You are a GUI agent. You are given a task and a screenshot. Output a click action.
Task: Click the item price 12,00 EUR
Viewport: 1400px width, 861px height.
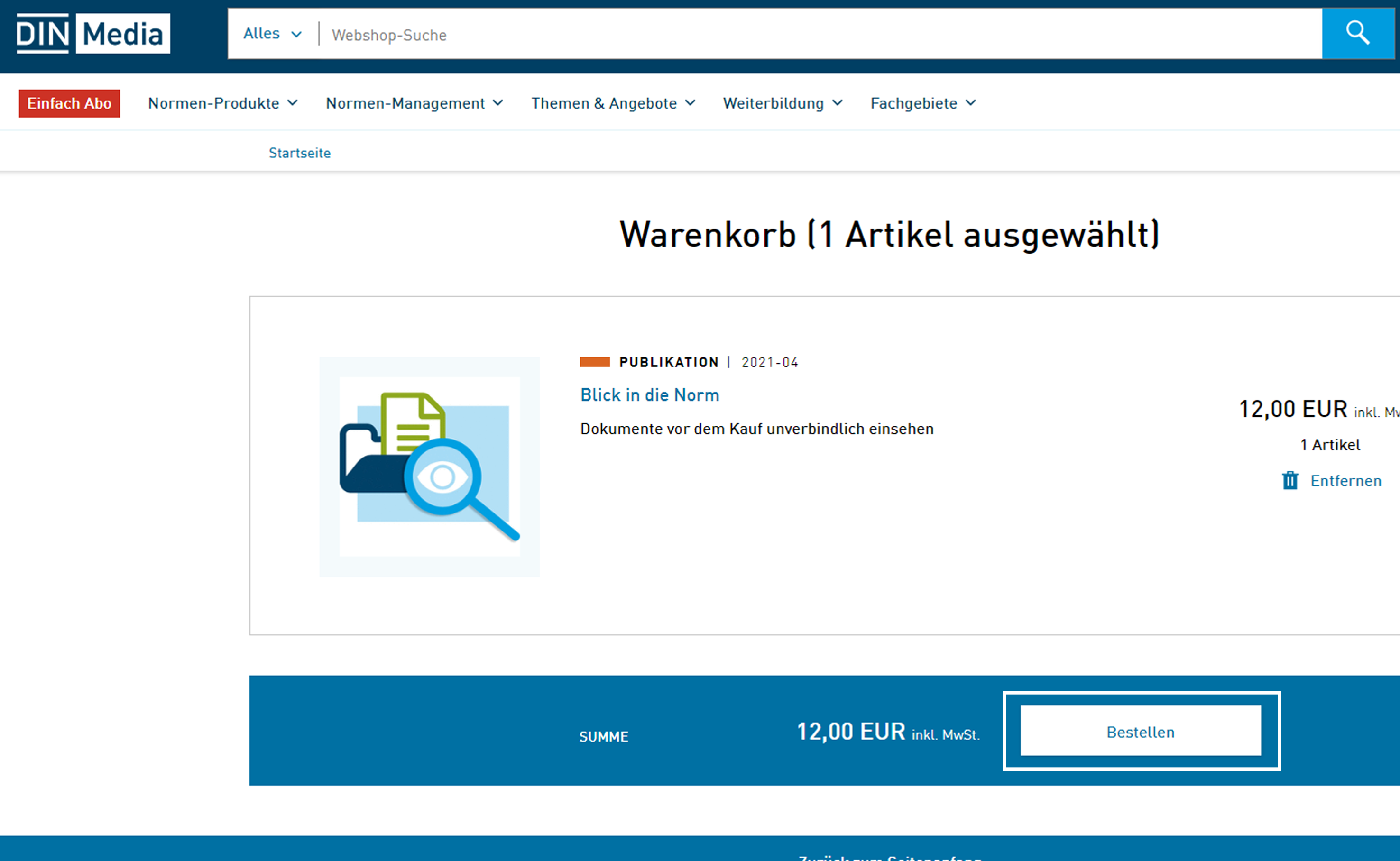click(1293, 409)
